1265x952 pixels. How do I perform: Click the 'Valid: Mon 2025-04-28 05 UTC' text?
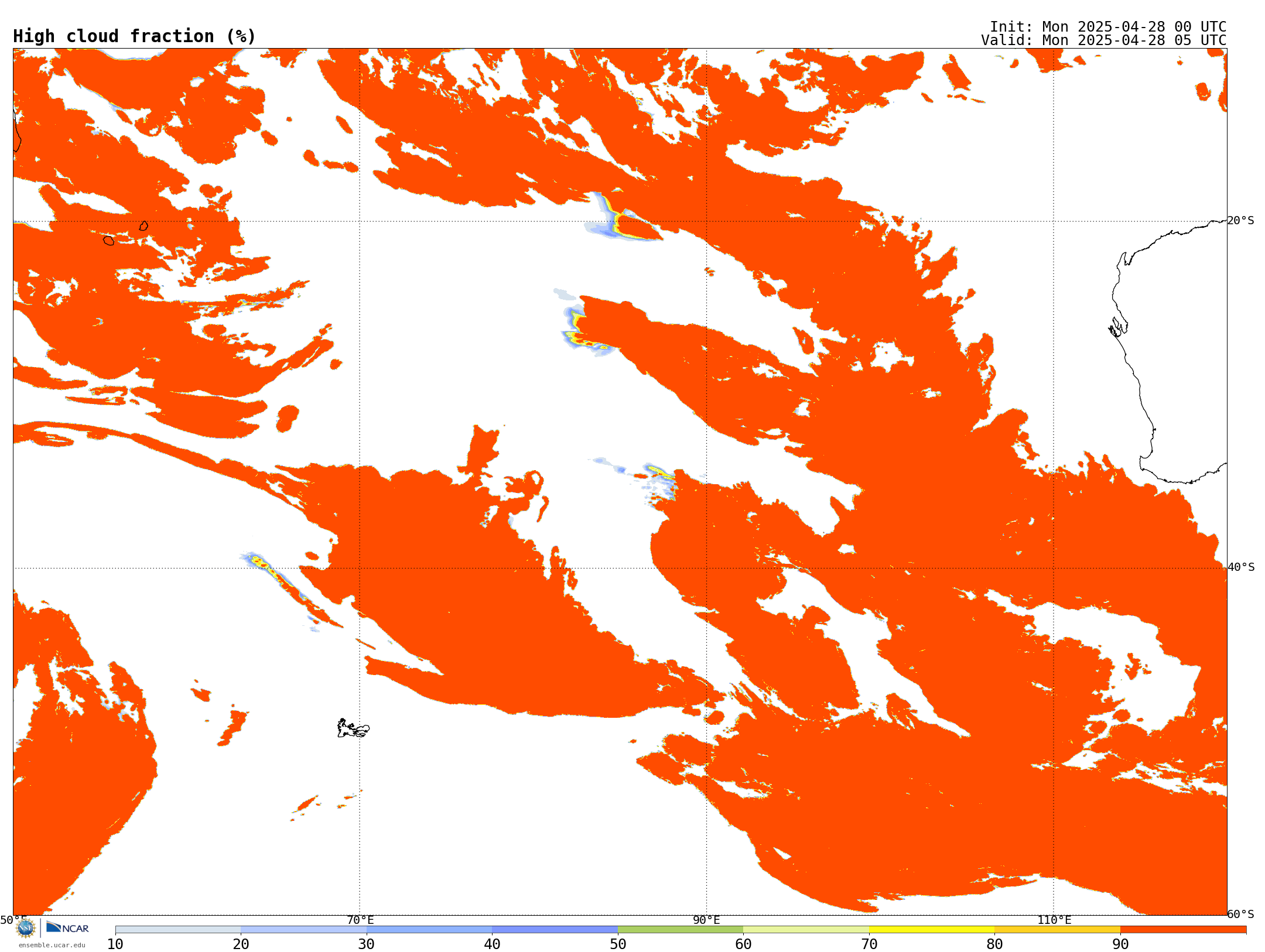pos(1103,40)
